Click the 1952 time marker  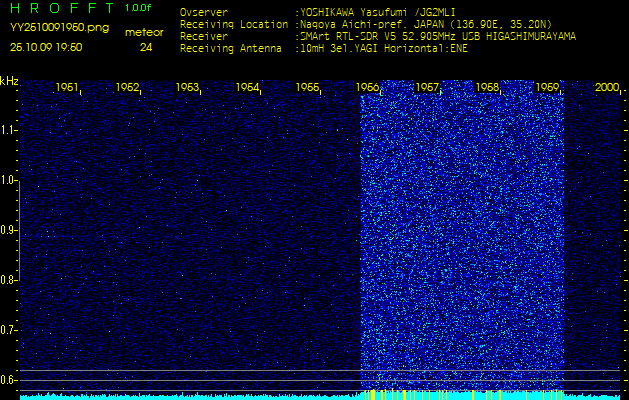tap(127, 87)
